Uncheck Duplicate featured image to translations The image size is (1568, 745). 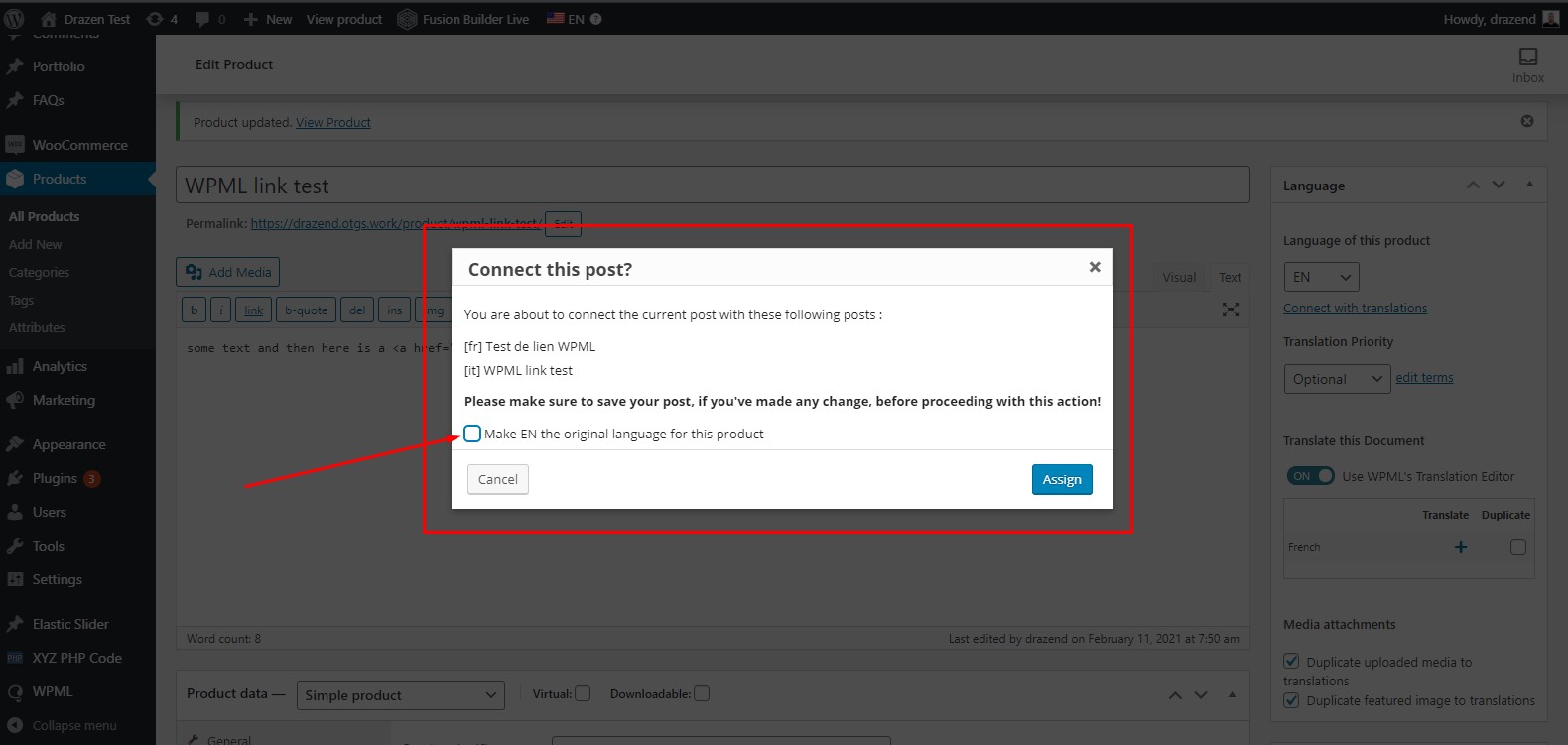pyautogui.click(x=1291, y=700)
